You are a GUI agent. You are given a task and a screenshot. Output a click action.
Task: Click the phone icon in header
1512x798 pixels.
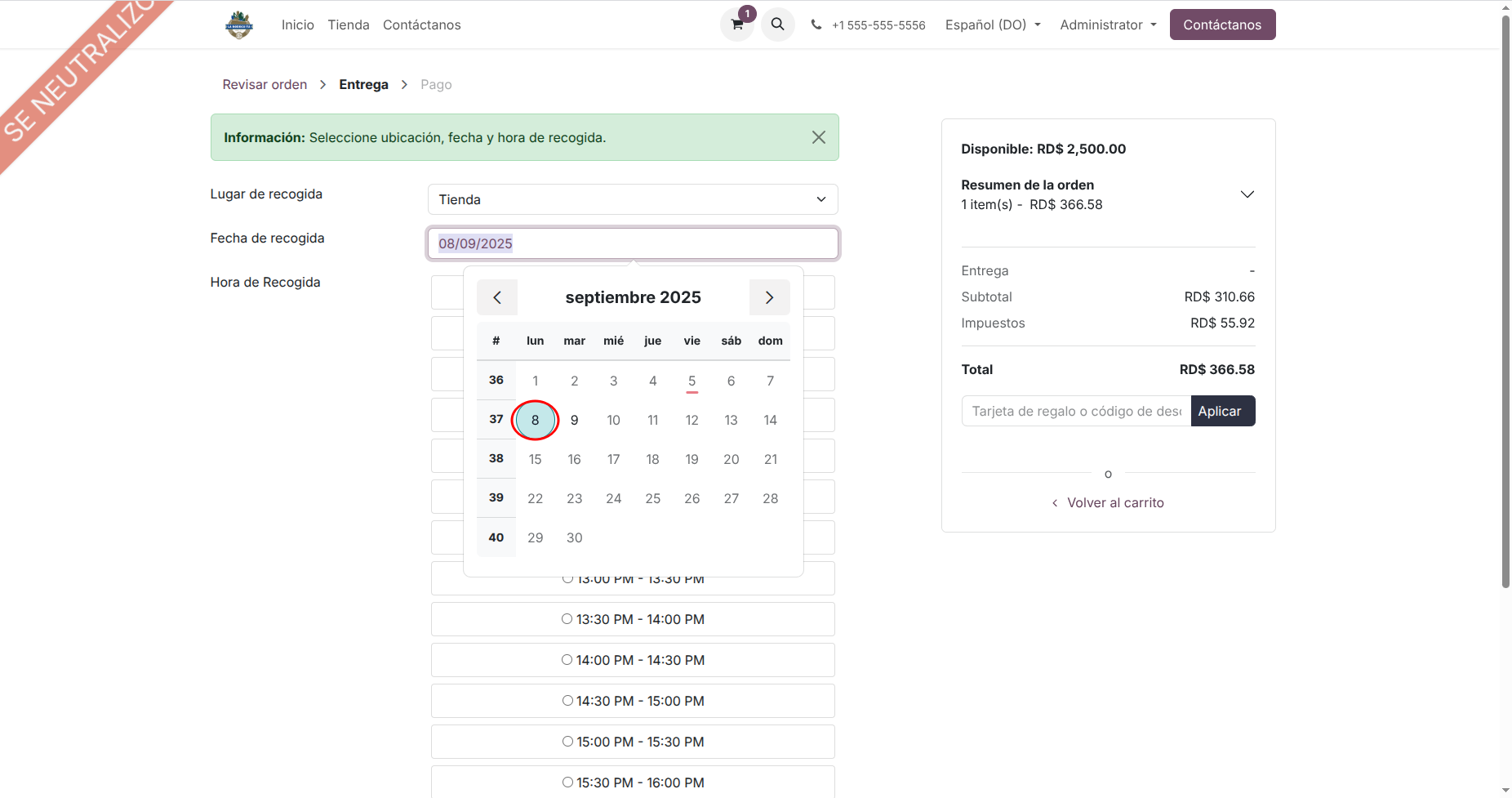[816, 25]
